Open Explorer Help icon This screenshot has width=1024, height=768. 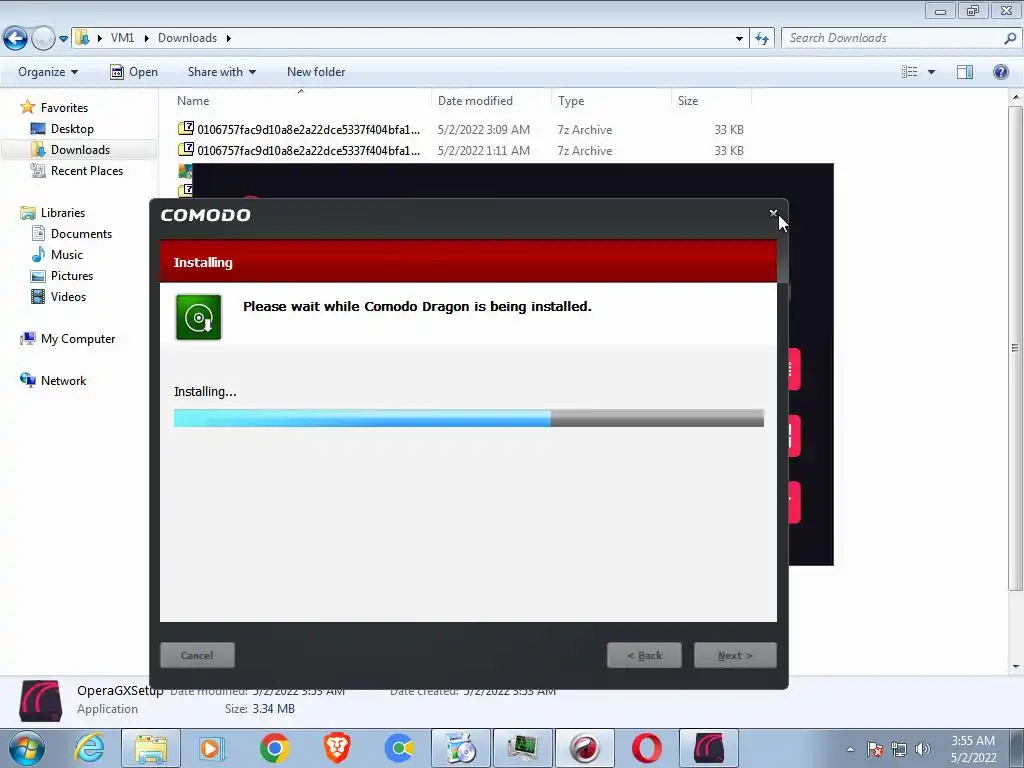point(1000,72)
